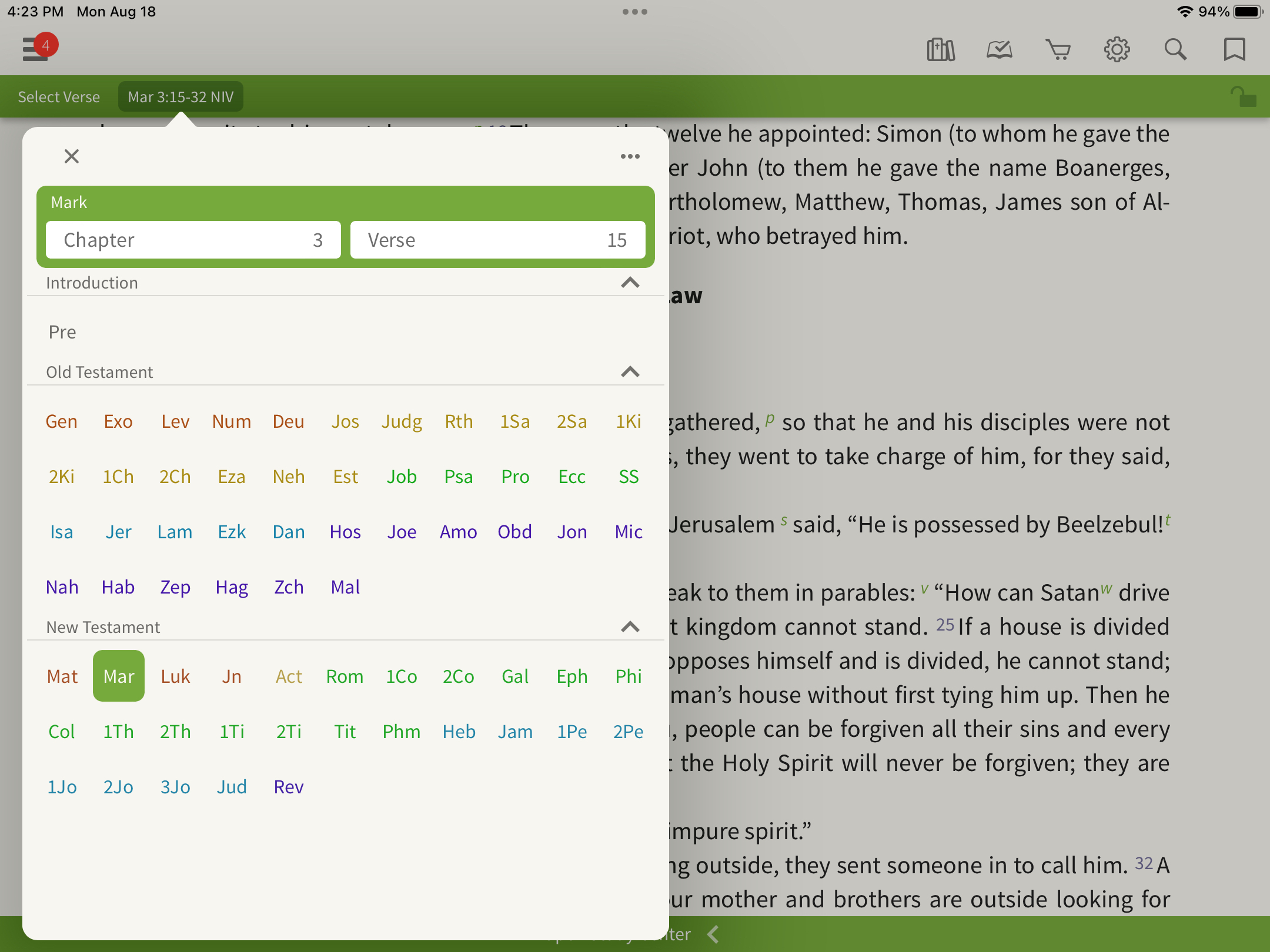
Task: Select the book 1Jo
Action: [62, 787]
